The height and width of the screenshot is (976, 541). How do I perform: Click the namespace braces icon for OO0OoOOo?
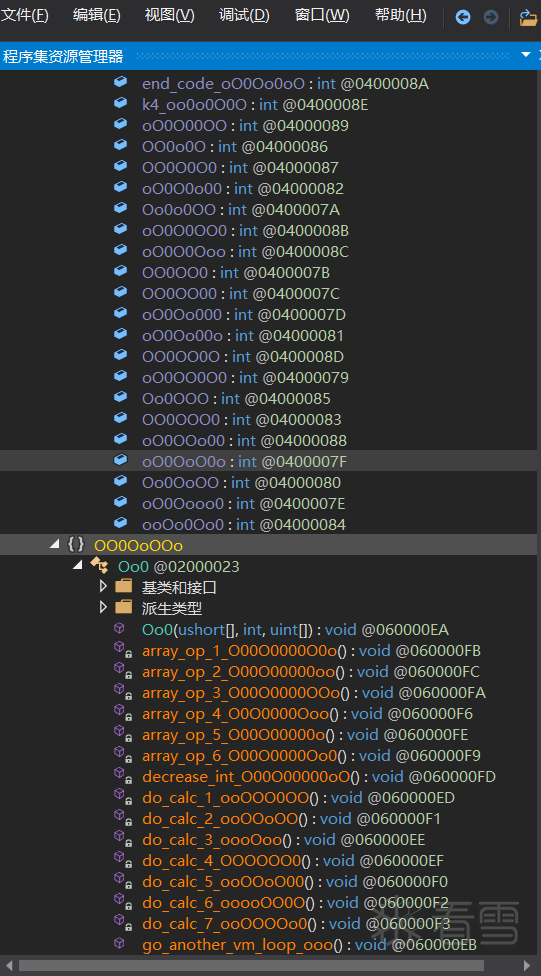pyautogui.click(x=75, y=545)
